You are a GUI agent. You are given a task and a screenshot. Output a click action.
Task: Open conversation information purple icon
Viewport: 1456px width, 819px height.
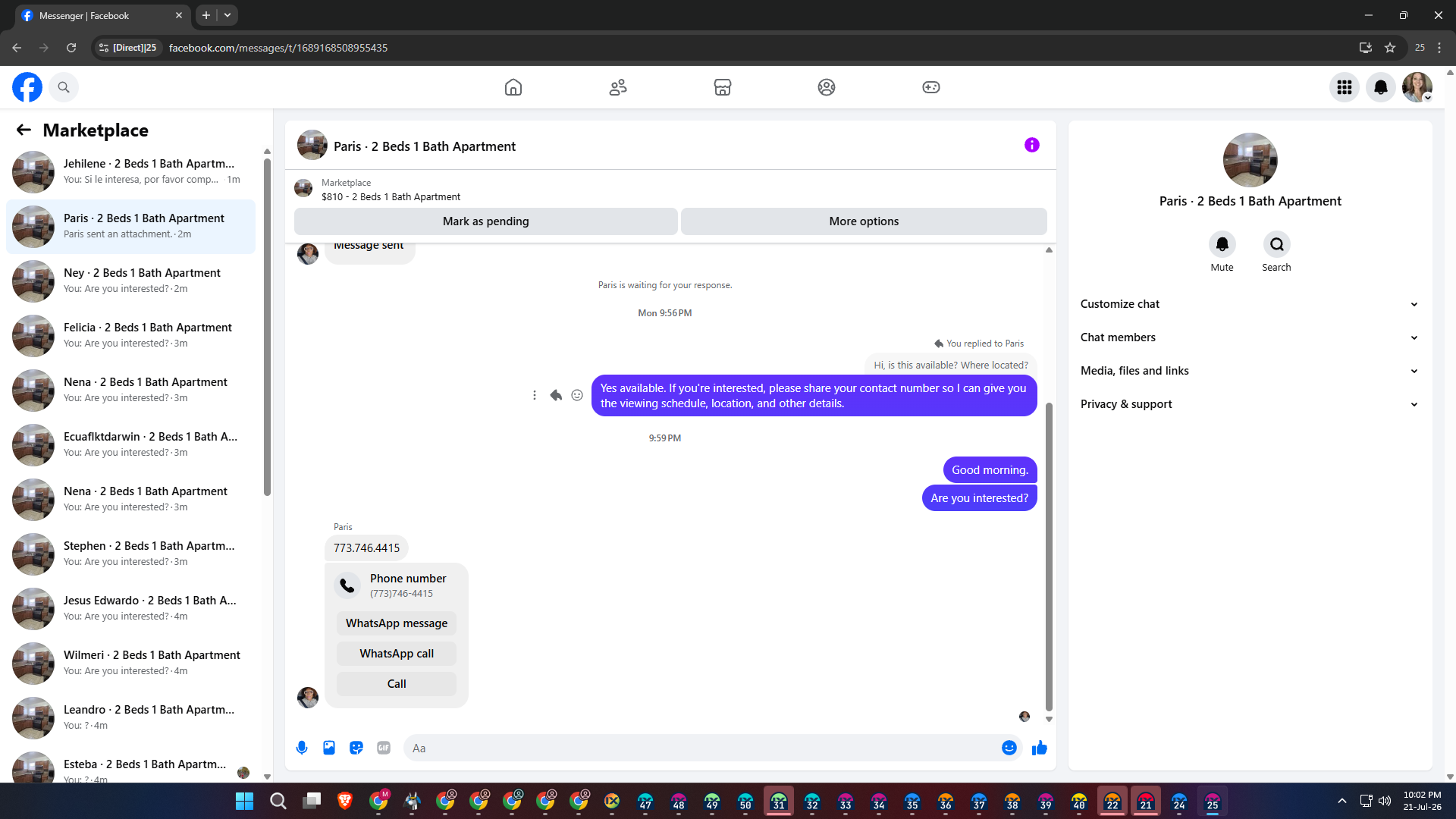[1032, 145]
